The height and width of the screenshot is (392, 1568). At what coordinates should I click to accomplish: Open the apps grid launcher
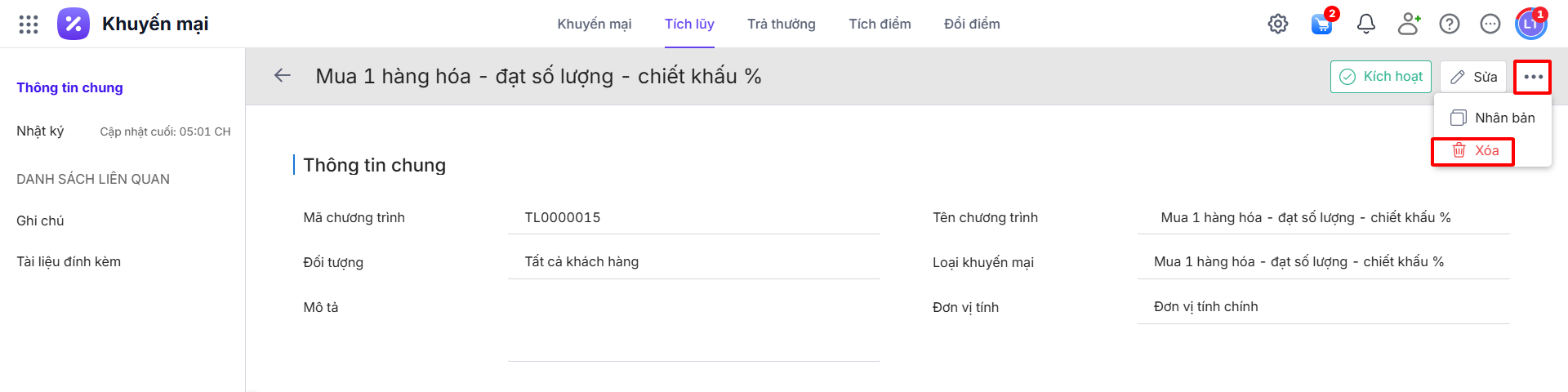(29, 24)
